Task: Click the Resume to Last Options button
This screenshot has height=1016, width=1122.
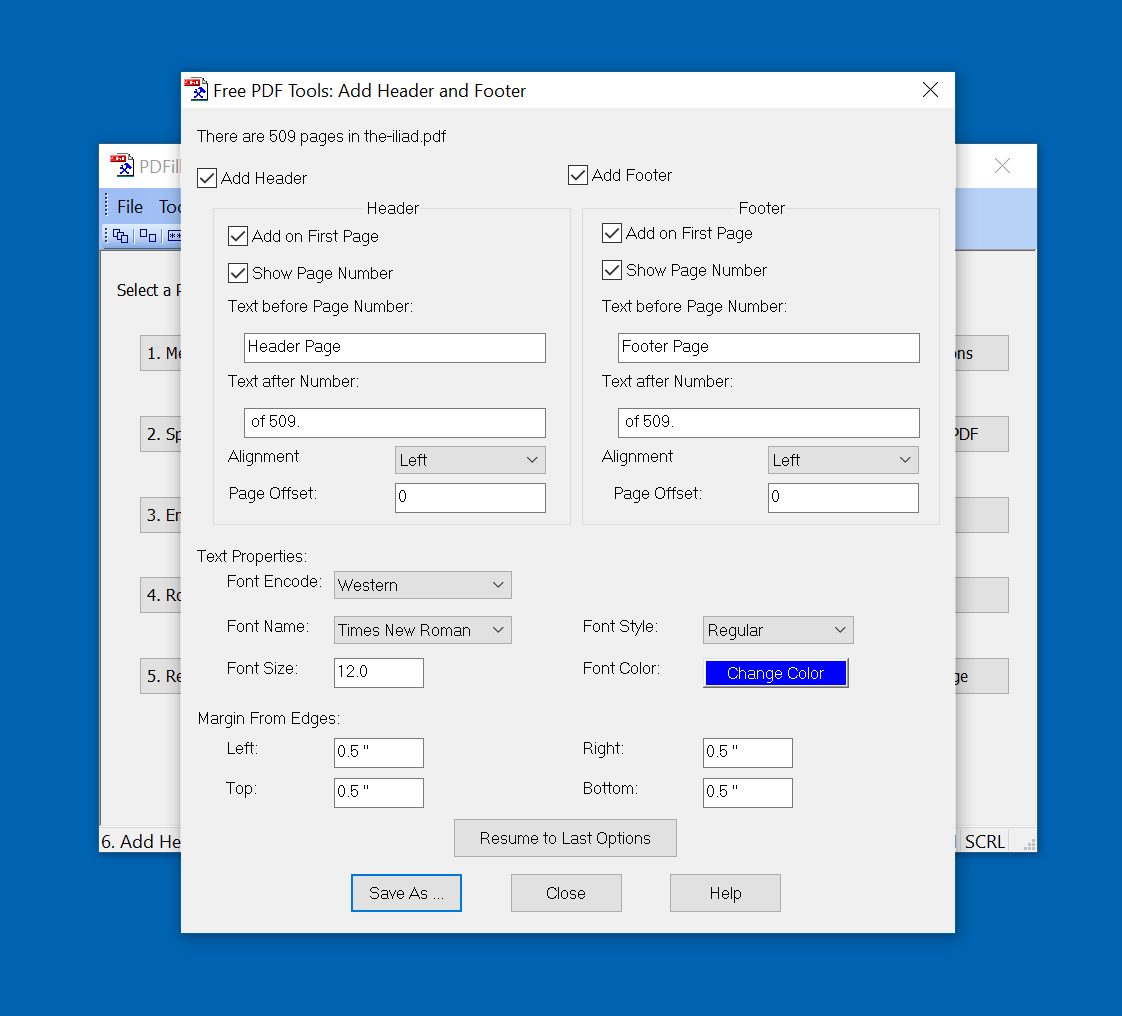Action: (x=565, y=838)
